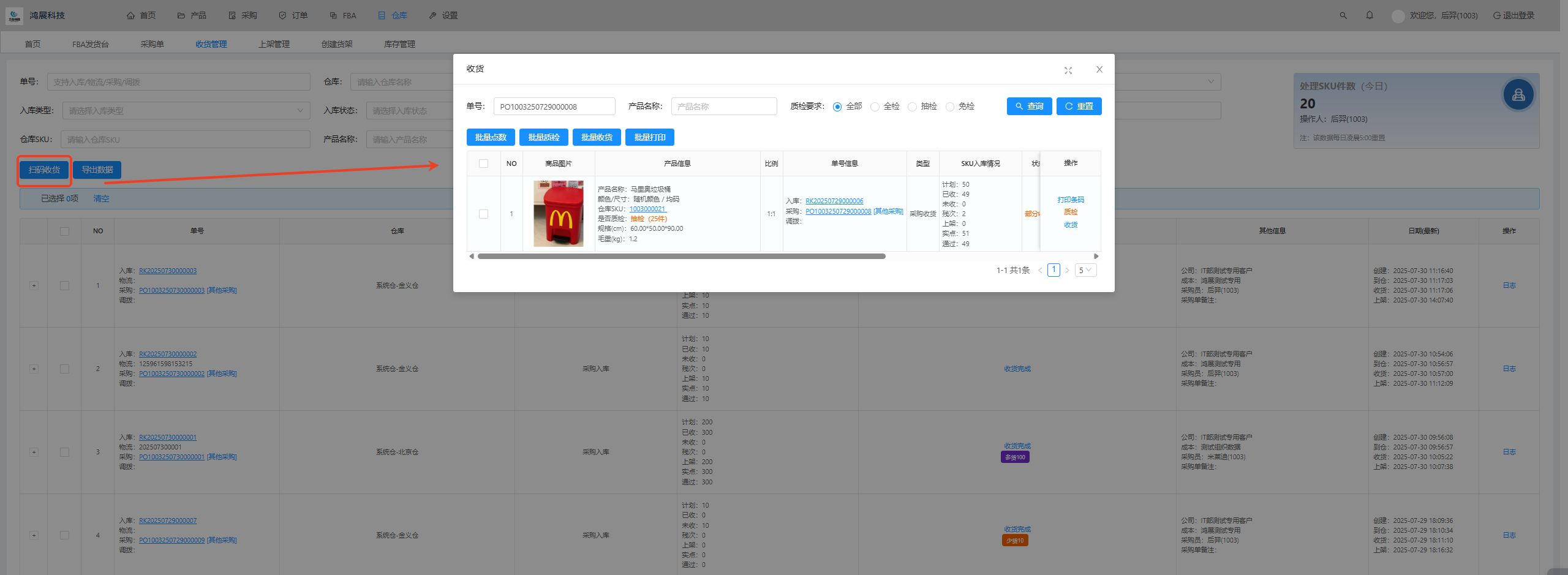Screen dimensions: 1568x575
Task: Click the right scroll arrow of the dialog table
Action: 1096,257
